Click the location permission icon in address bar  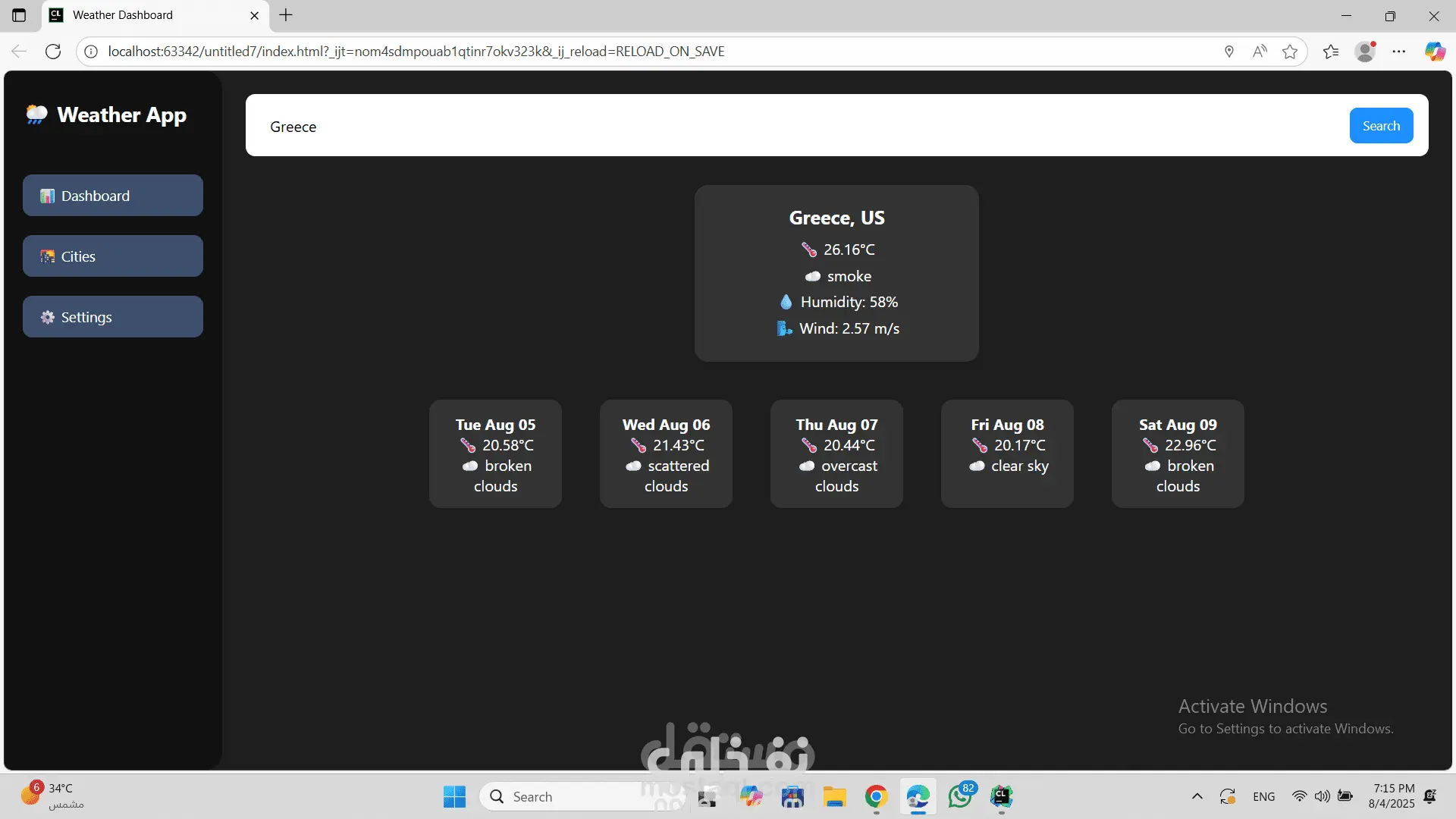tap(1229, 52)
